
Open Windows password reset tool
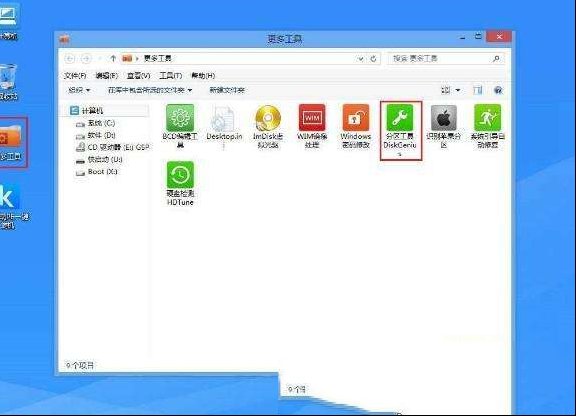tap(356, 126)
